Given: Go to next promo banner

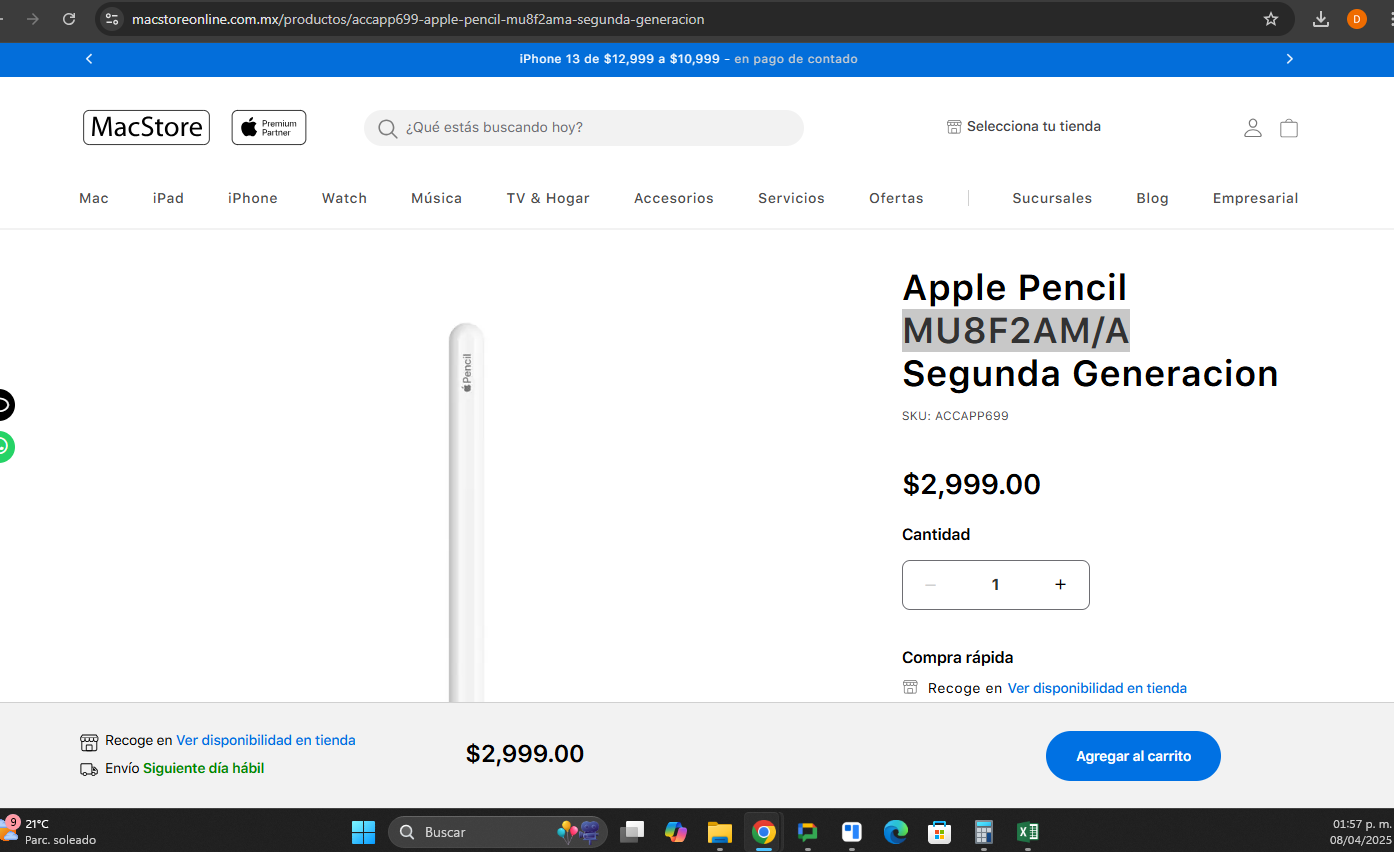Looking at the screenshot, I should coord(1290,59).
